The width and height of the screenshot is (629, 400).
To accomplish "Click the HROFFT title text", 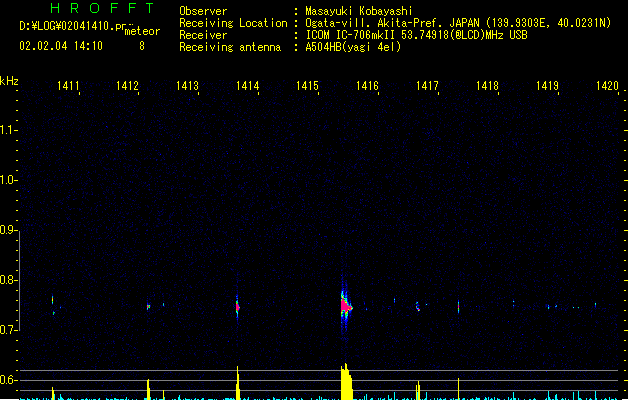I will 102,8.
